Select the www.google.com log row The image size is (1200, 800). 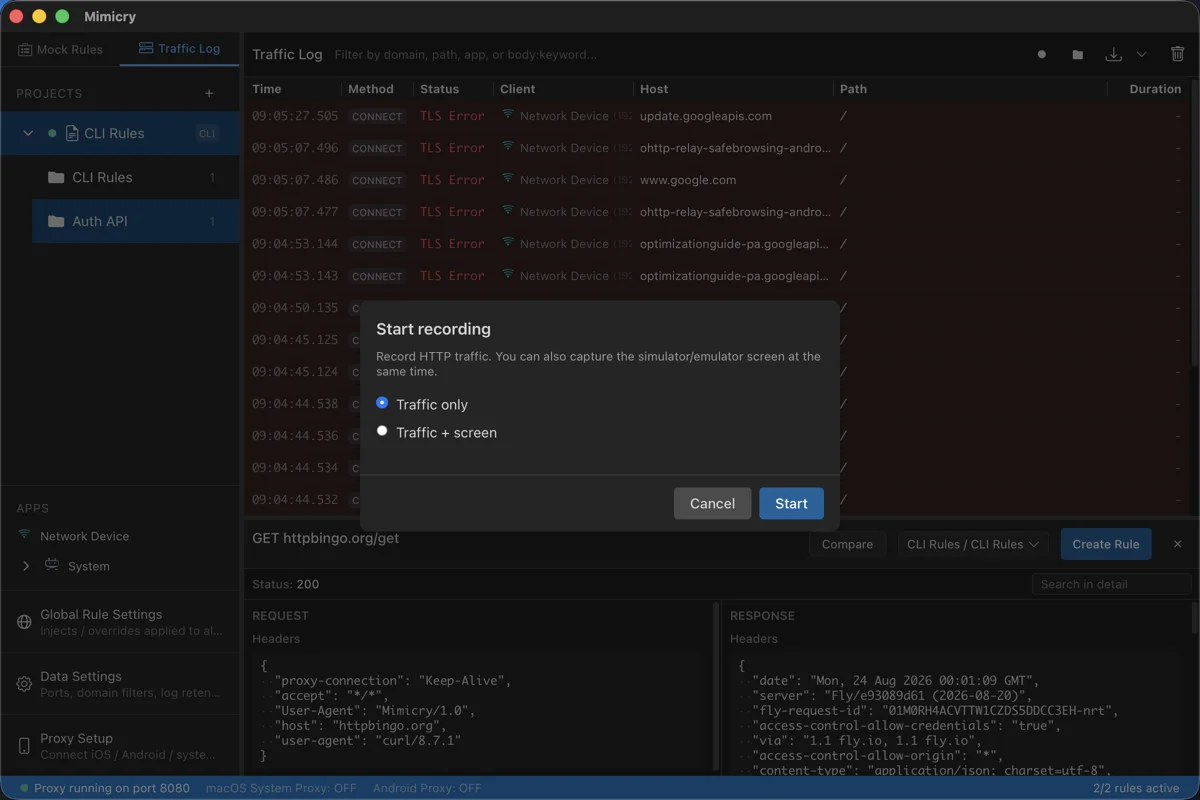click(x=715, y=180)
